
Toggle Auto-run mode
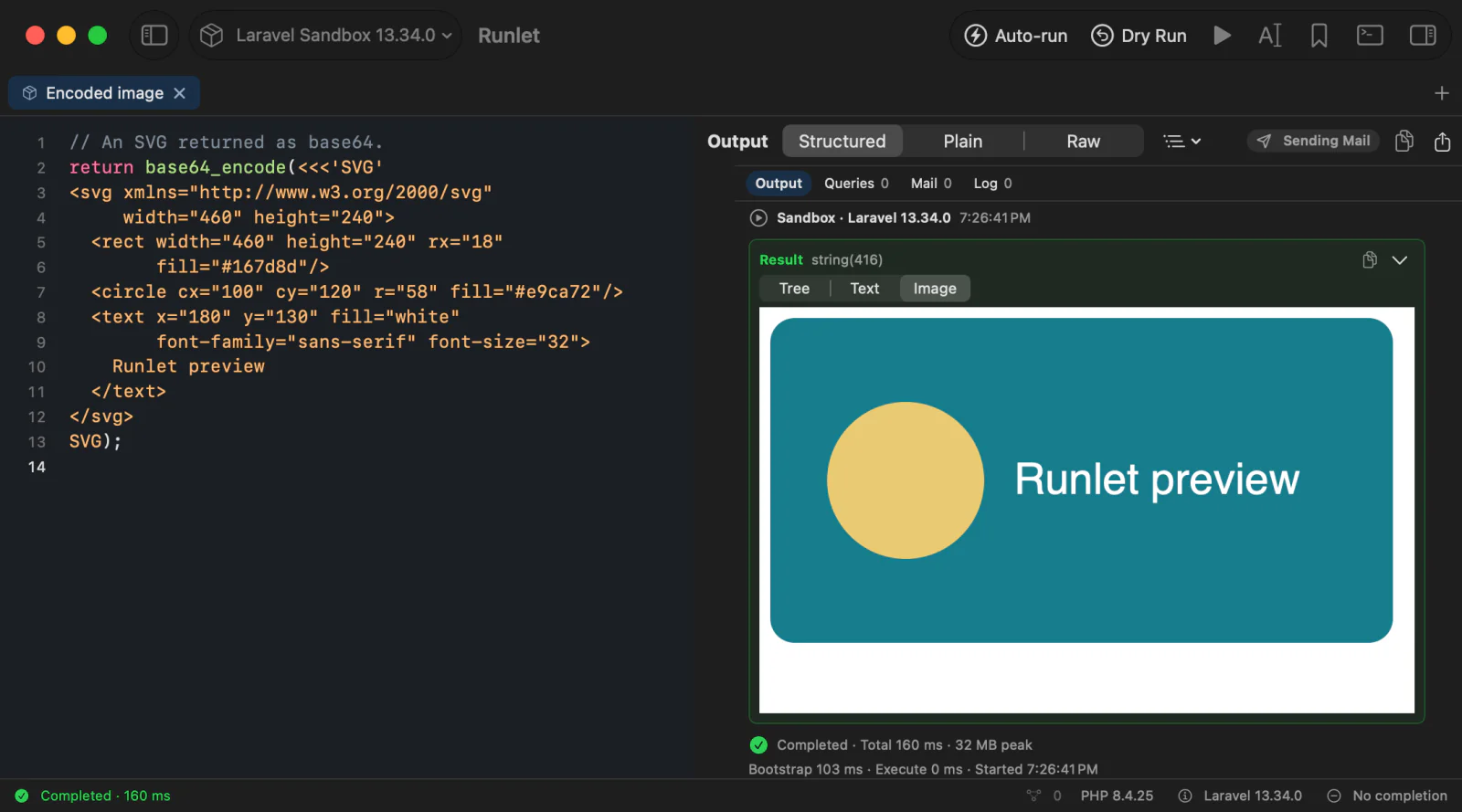[1016, 36]
